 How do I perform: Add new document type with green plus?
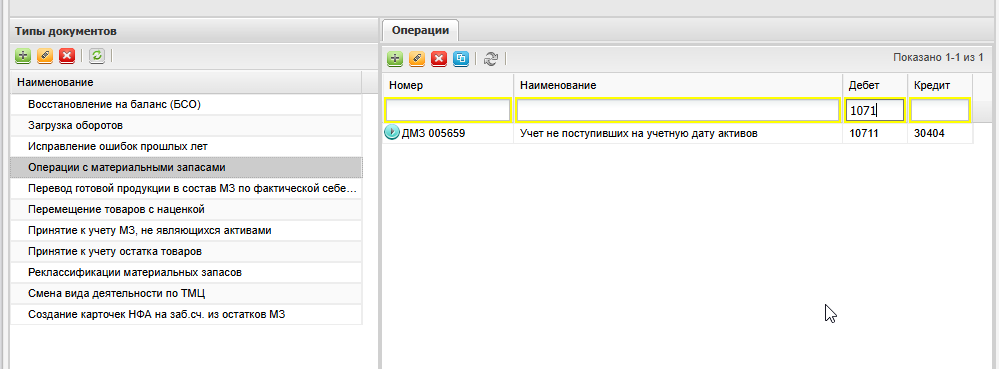click(x=23, y=56)
